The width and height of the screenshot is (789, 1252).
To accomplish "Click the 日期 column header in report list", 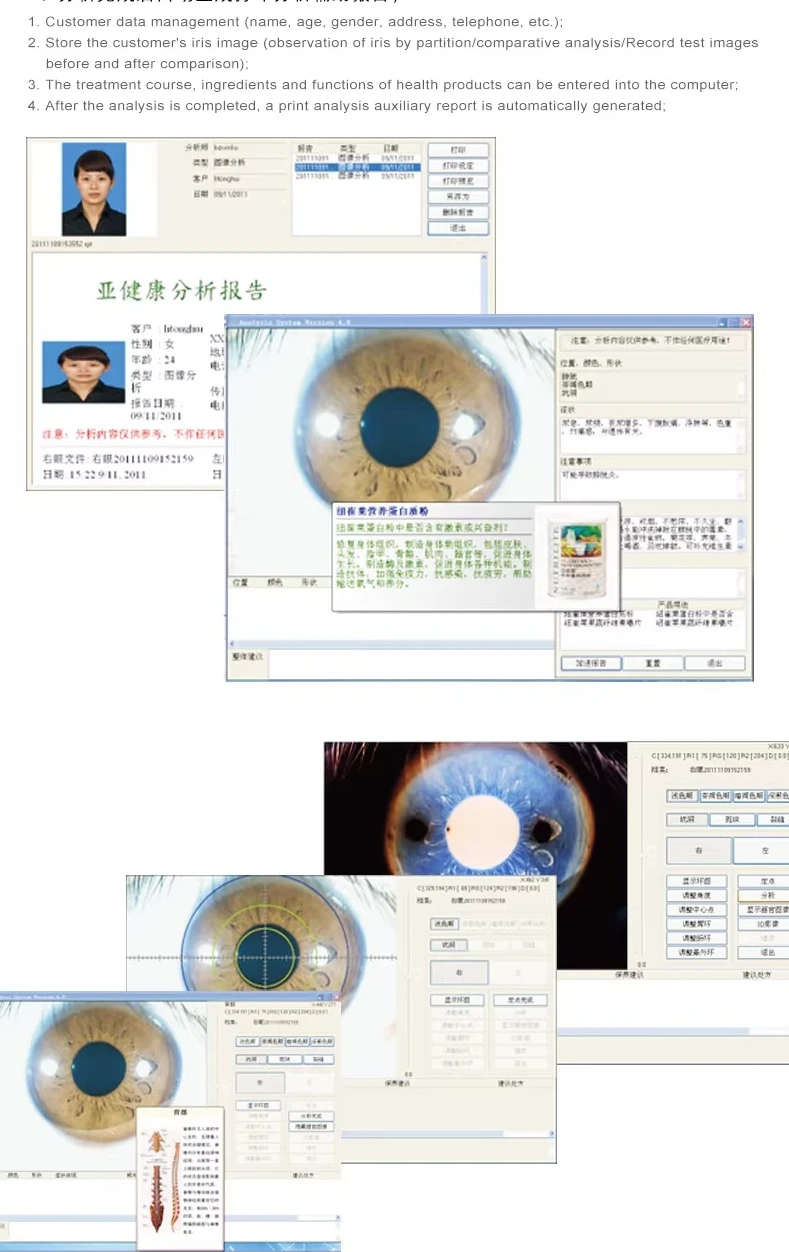I will (x=391, y=148).
